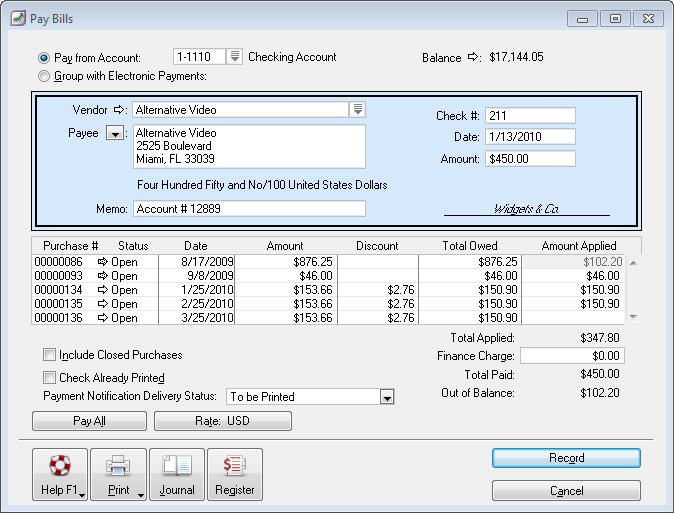The image size is (674, 513).
Task: Click the Total Applied value $347.80
Action: point(600,338)
